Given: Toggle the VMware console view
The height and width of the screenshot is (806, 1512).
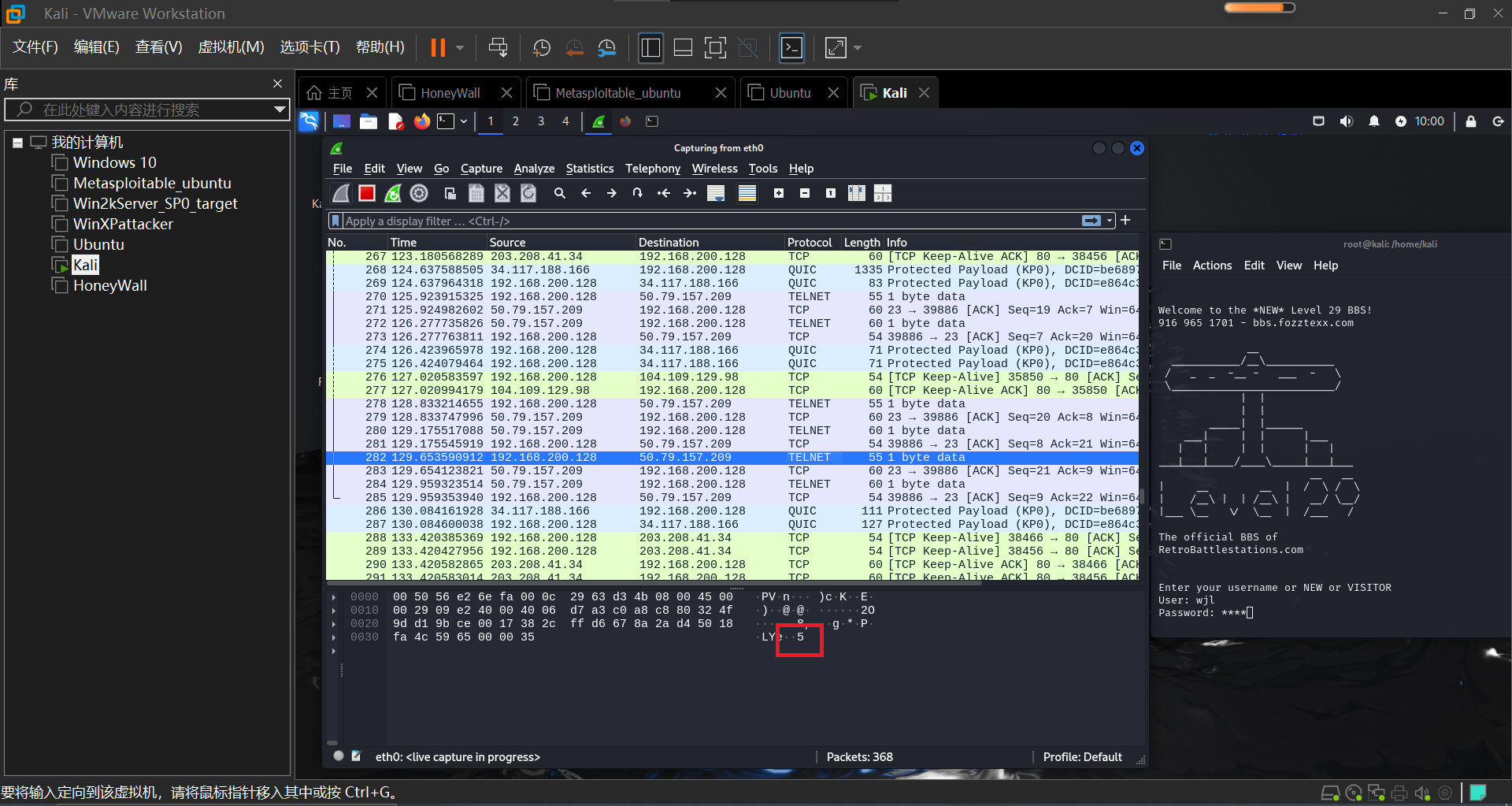Looking at the screenshot, I should pyautogui.click(x=791, y=48).
